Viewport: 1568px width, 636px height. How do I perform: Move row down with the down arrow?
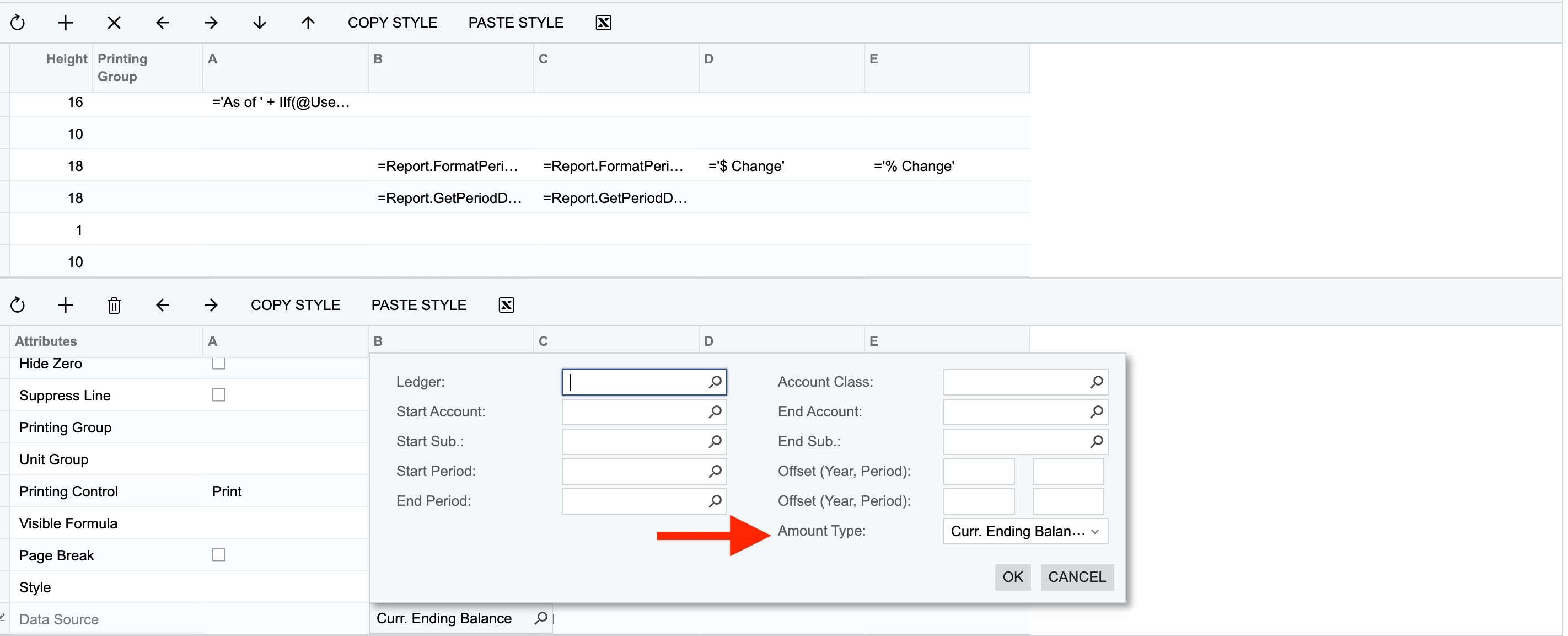pos(259,23)
